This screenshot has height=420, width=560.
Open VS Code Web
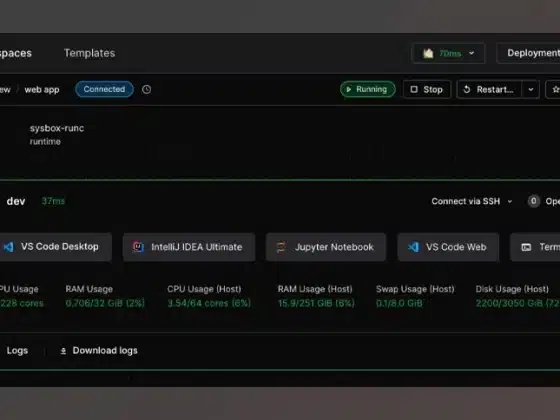[x=448, y=247]
